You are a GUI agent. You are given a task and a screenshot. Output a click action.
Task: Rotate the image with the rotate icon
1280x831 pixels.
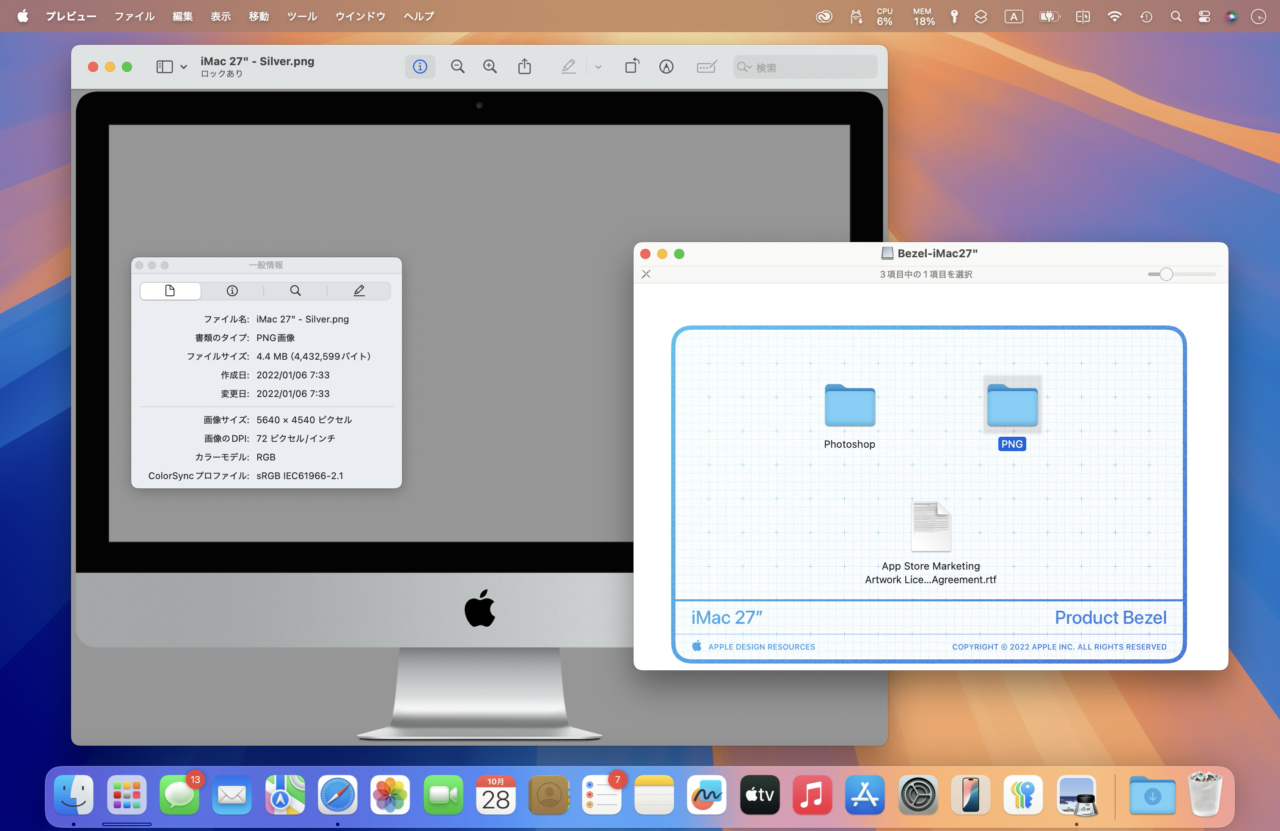point(632,66)
